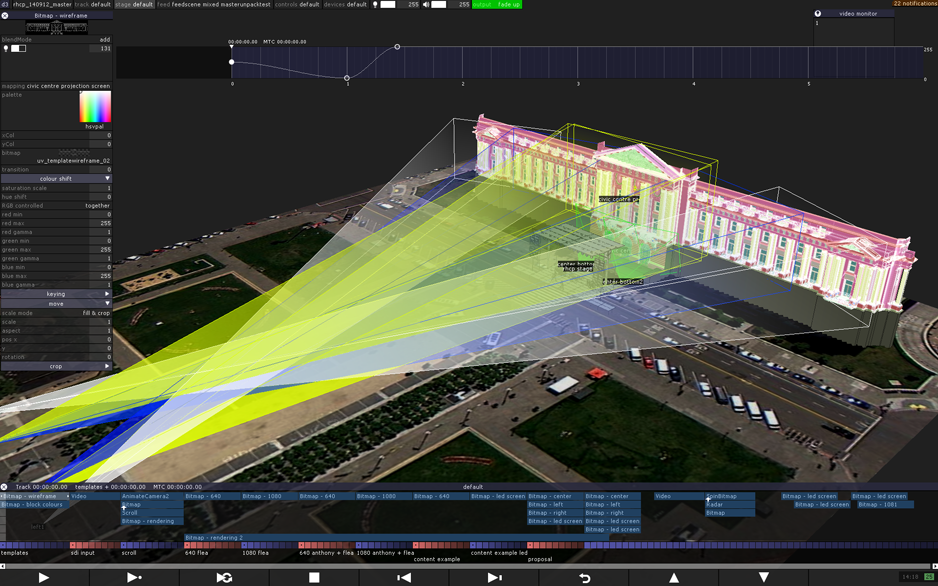Open the 22 notifications link
The image size is (938, 586).
(915, 4)
